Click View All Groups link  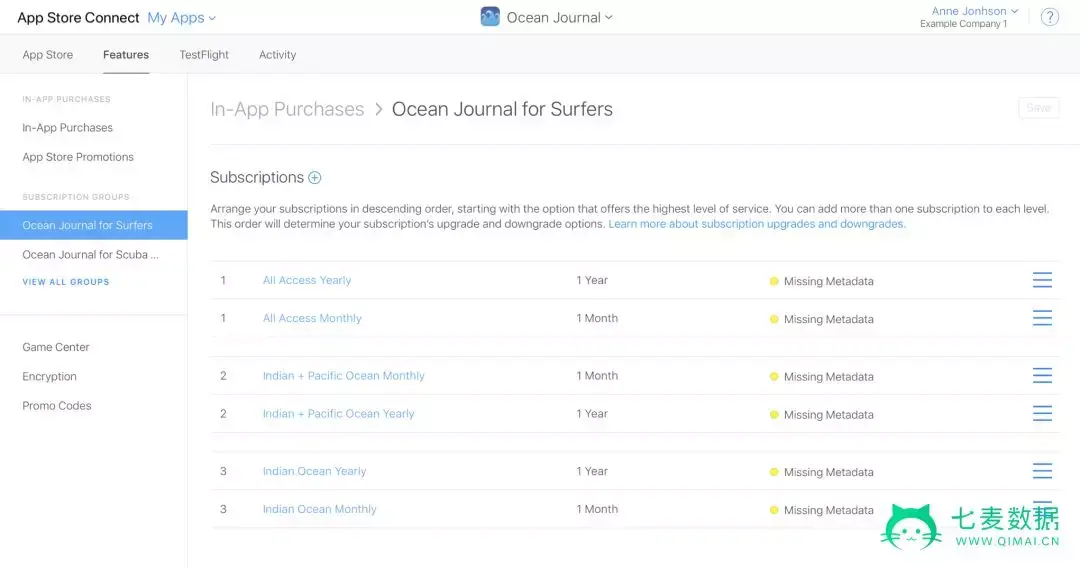click(x=65, y=282)
